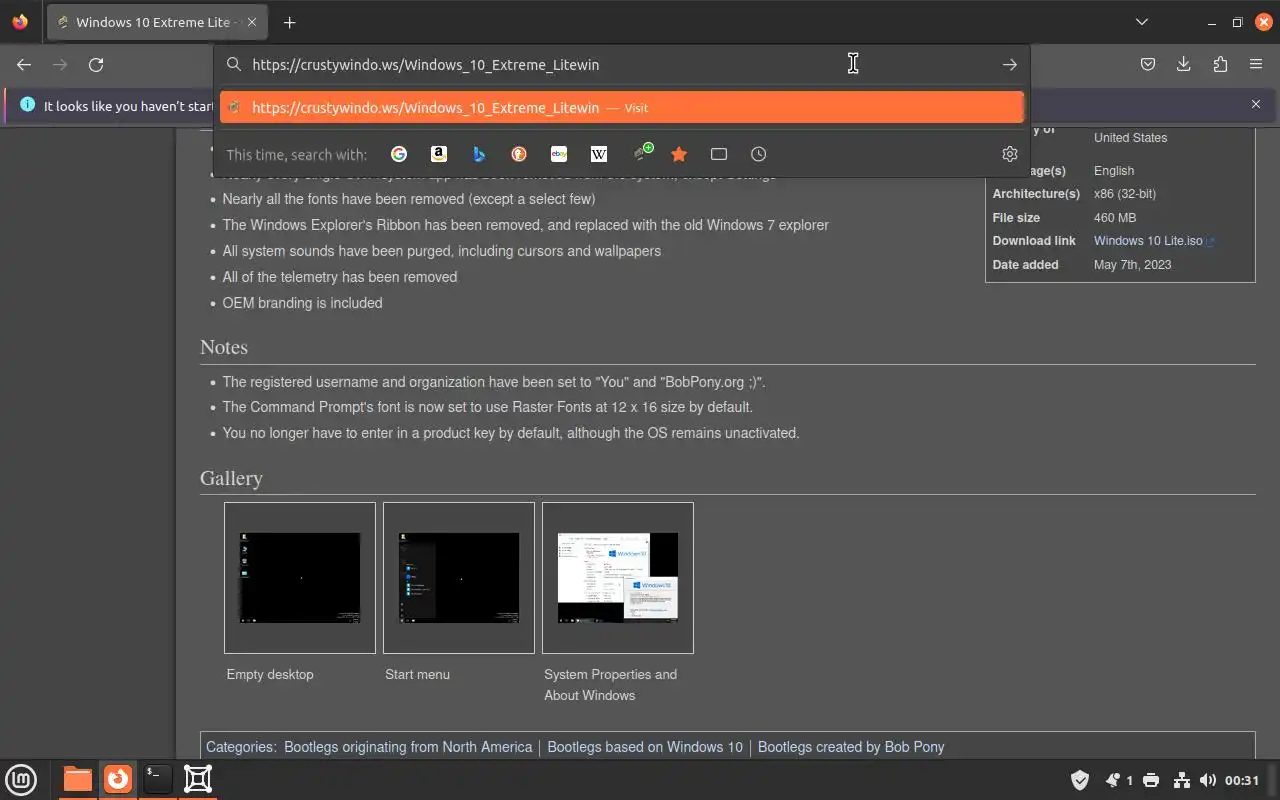Open the extensions puzzle icon
1280x800 pixels.
[x=1220, y=65]
